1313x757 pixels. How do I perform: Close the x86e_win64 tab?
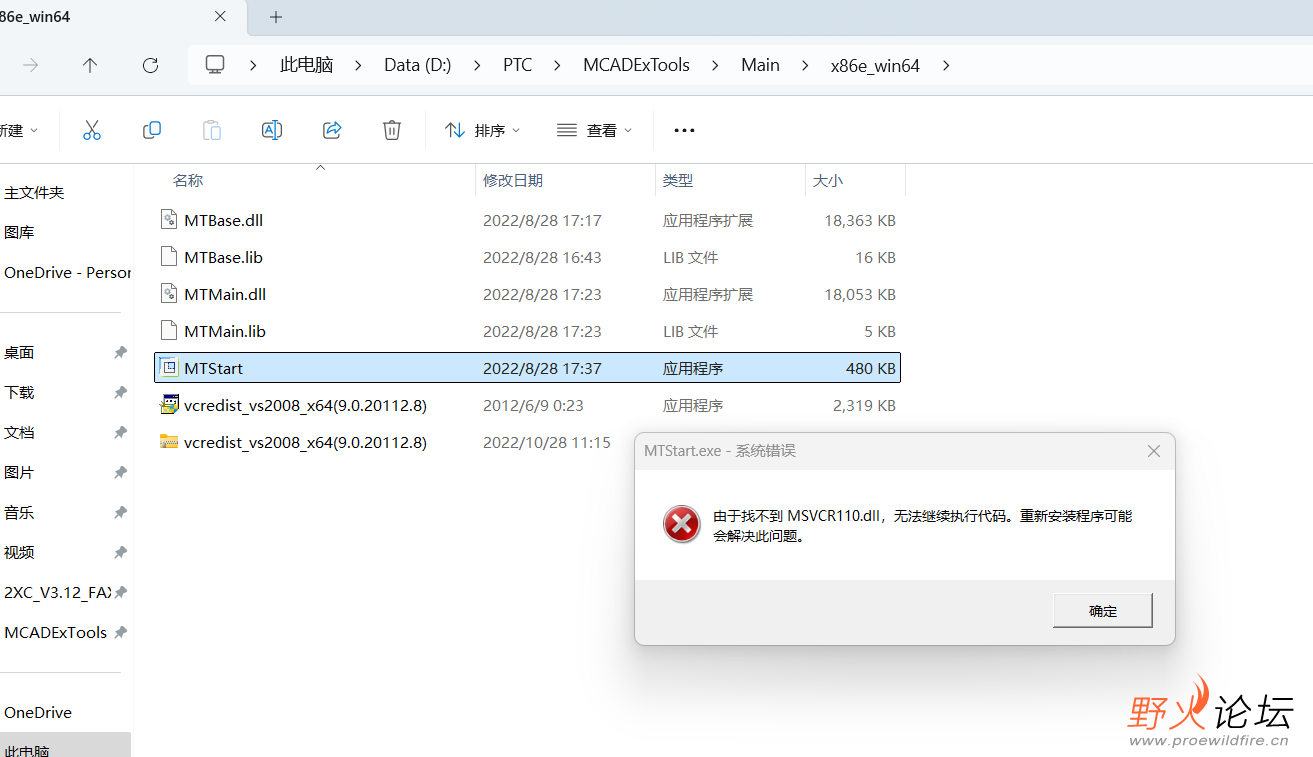point(221,17)
